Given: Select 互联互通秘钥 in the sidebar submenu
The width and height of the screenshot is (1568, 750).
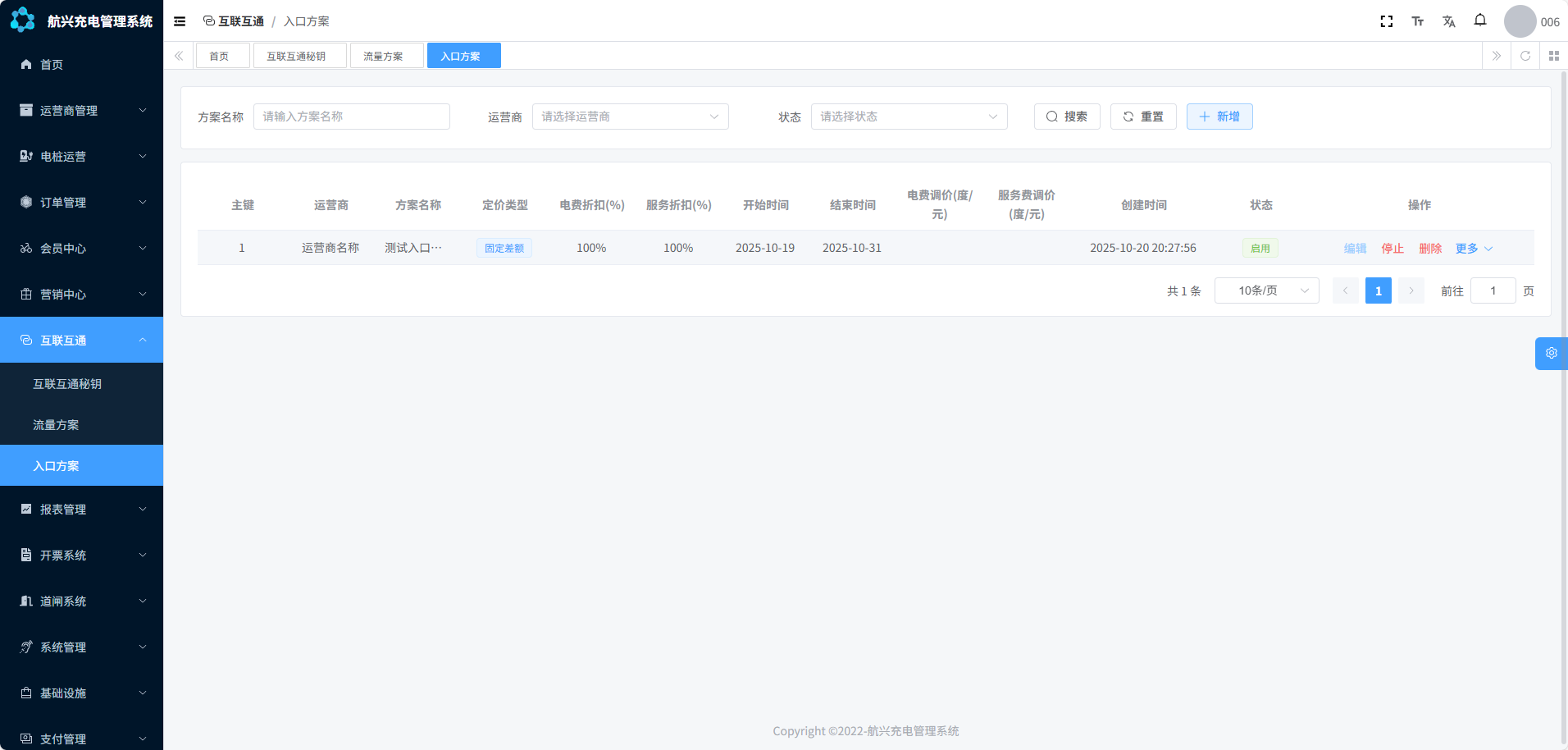Looking at the screenshot, I should pos(67,384).
